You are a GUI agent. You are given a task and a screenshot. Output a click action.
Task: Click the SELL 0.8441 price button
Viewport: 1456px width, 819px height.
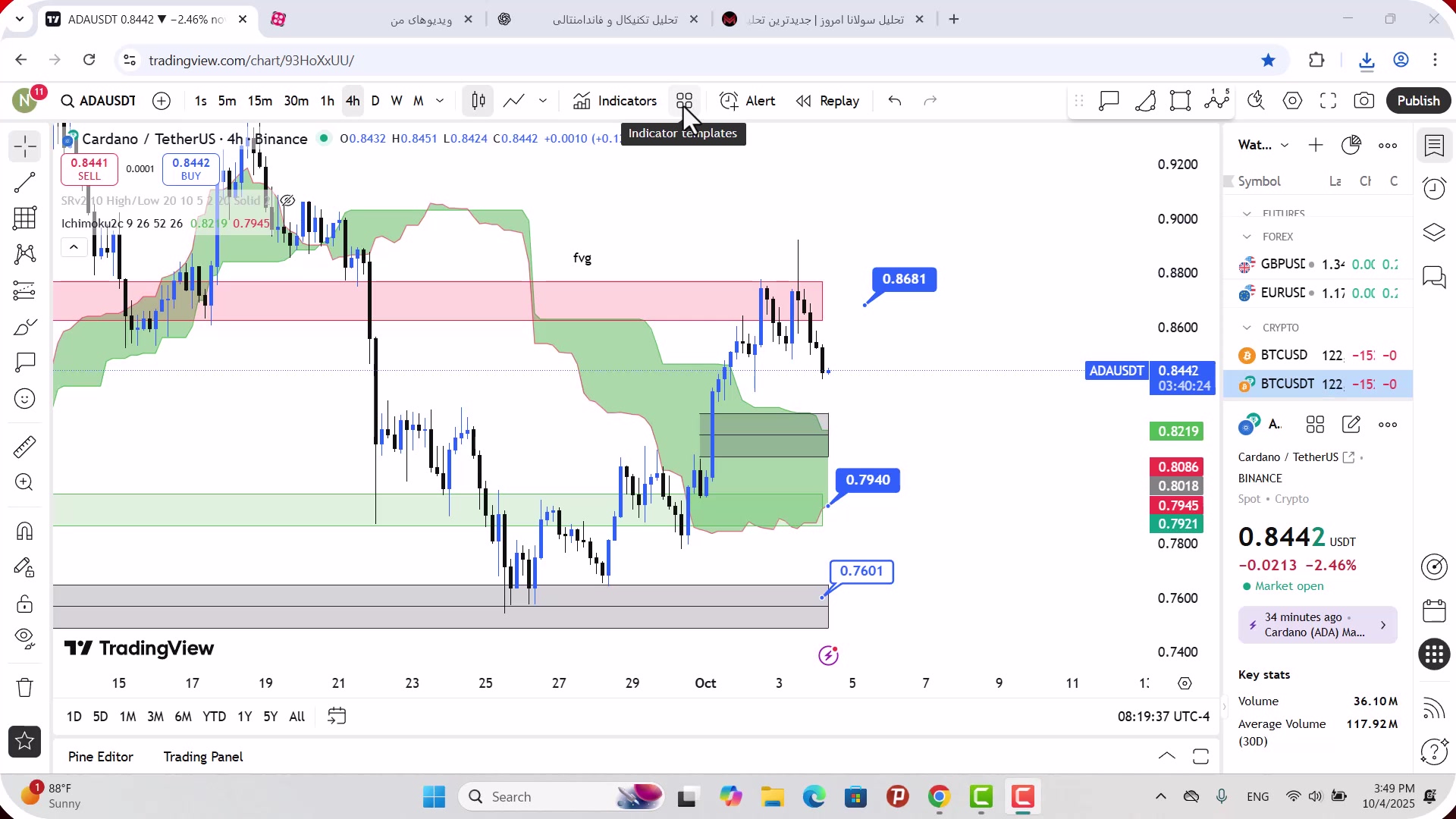pos(89,169)
